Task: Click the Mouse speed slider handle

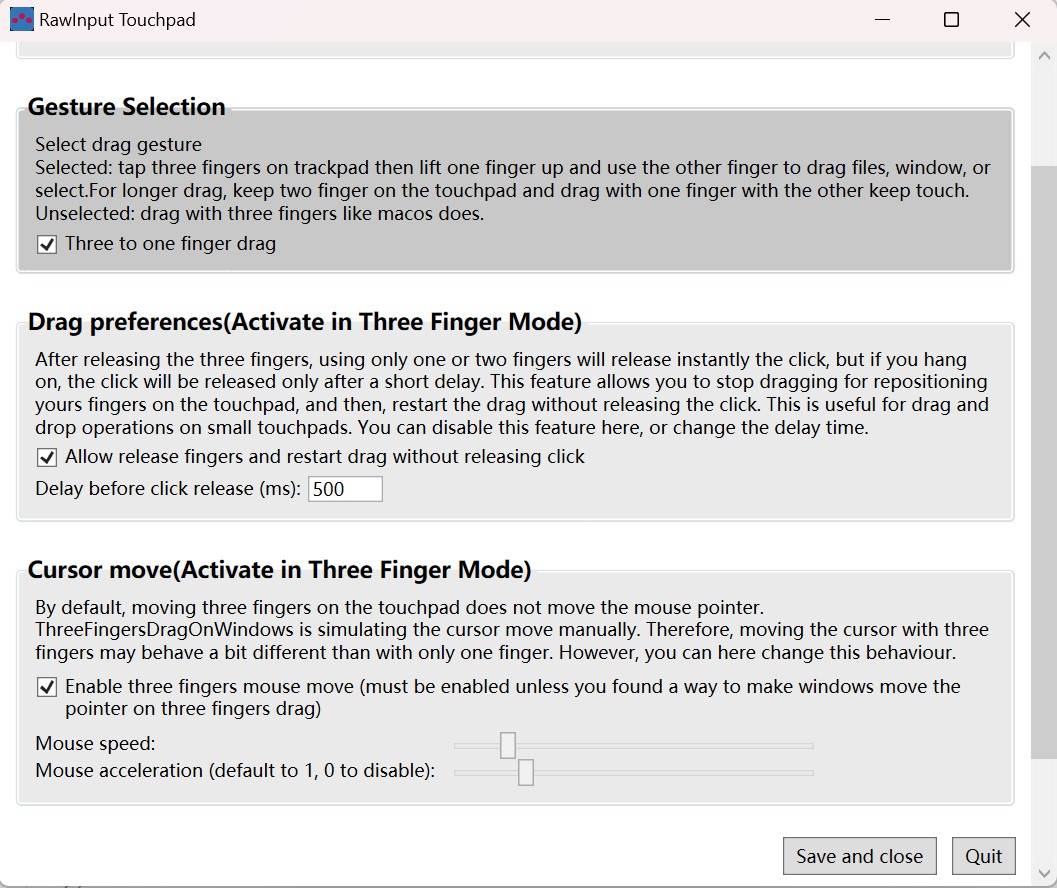Action: 509,744
